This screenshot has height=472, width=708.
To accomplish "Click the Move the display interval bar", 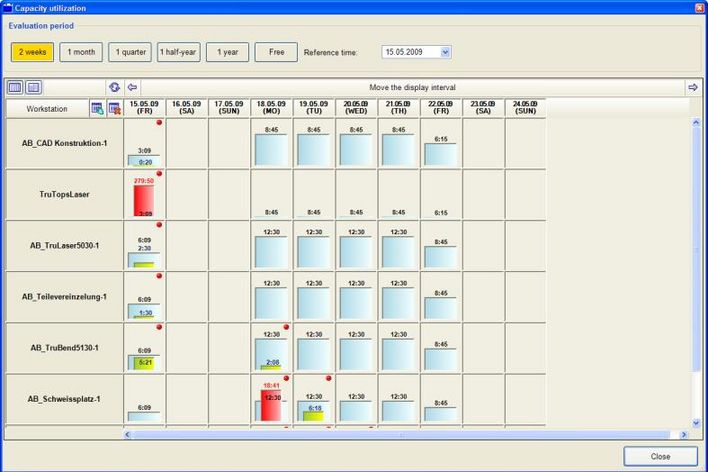I will click(x=412, y=87).
